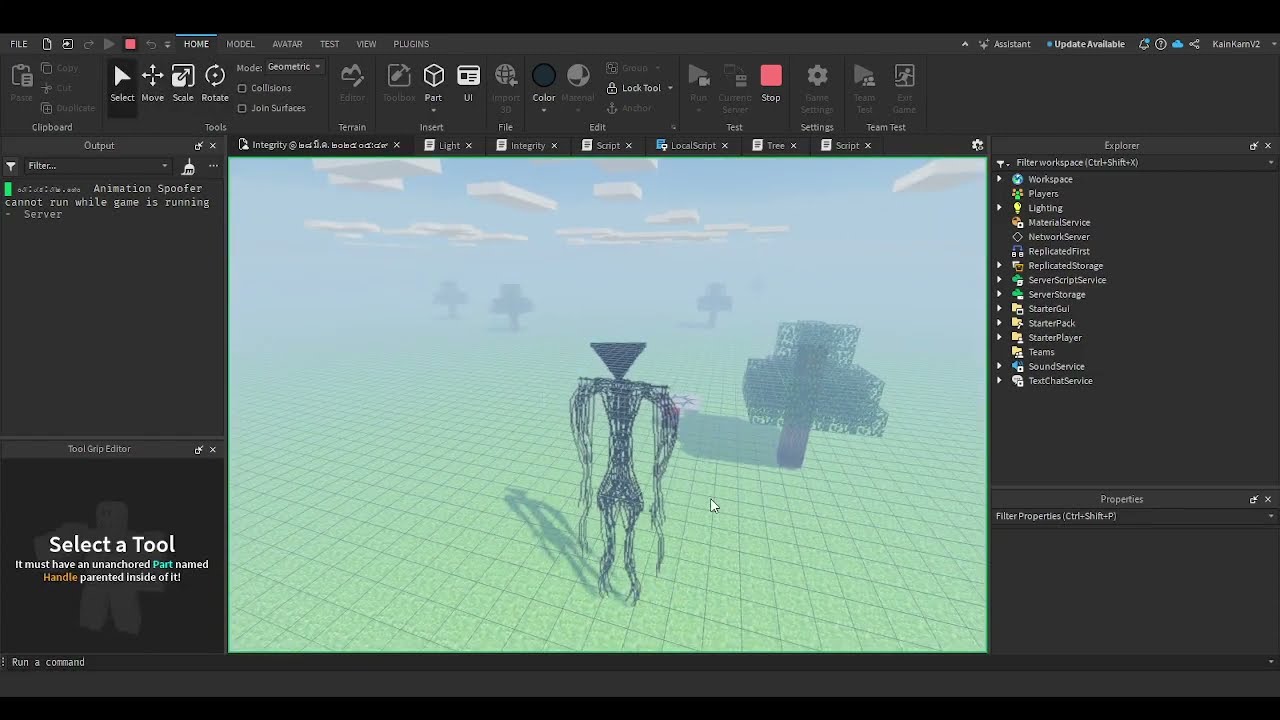This screenshot has width=1280, height=720.
Task: Switch to the TEST ribbon tab
Action: coord(329,44)
